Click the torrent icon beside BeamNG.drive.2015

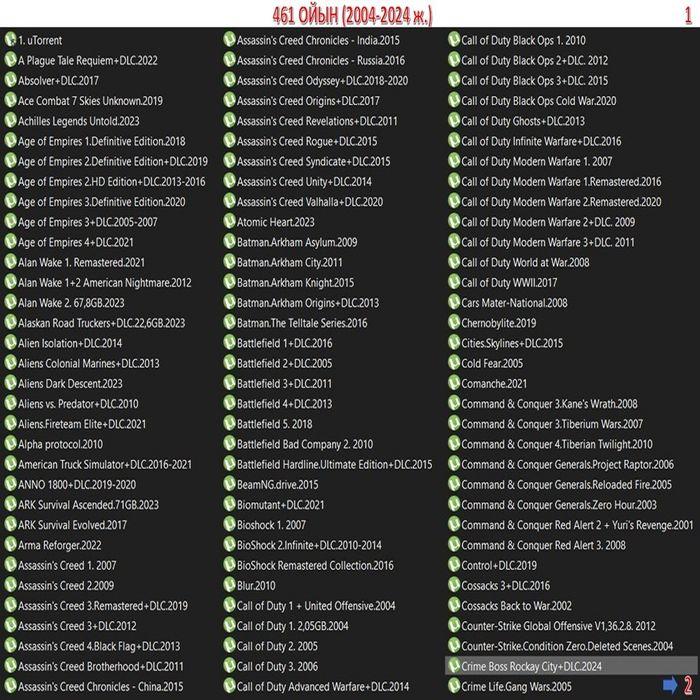pyautogui.click(x=229, y=484)
